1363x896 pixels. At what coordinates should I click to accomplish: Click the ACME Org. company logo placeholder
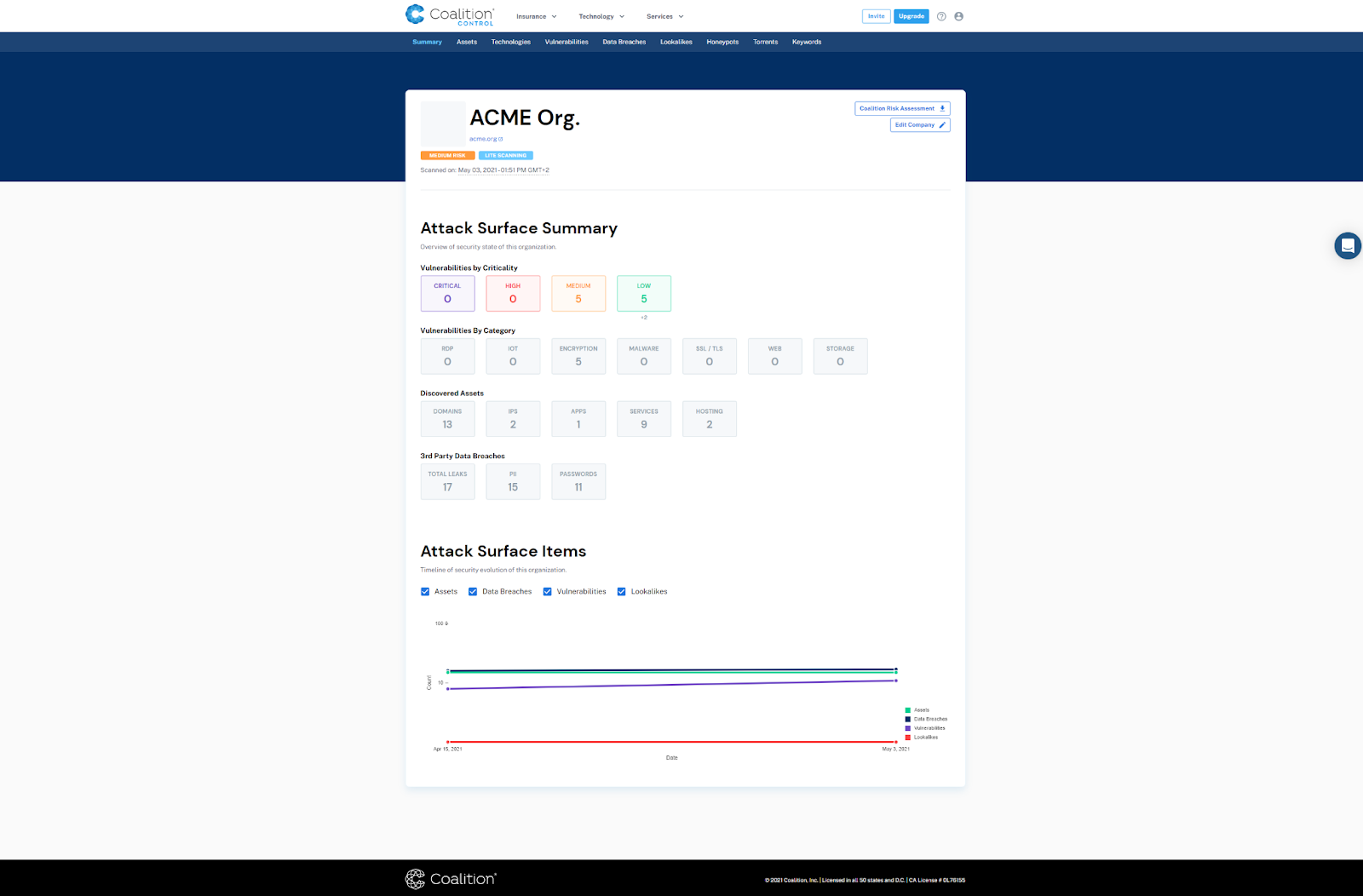point(443,124)
